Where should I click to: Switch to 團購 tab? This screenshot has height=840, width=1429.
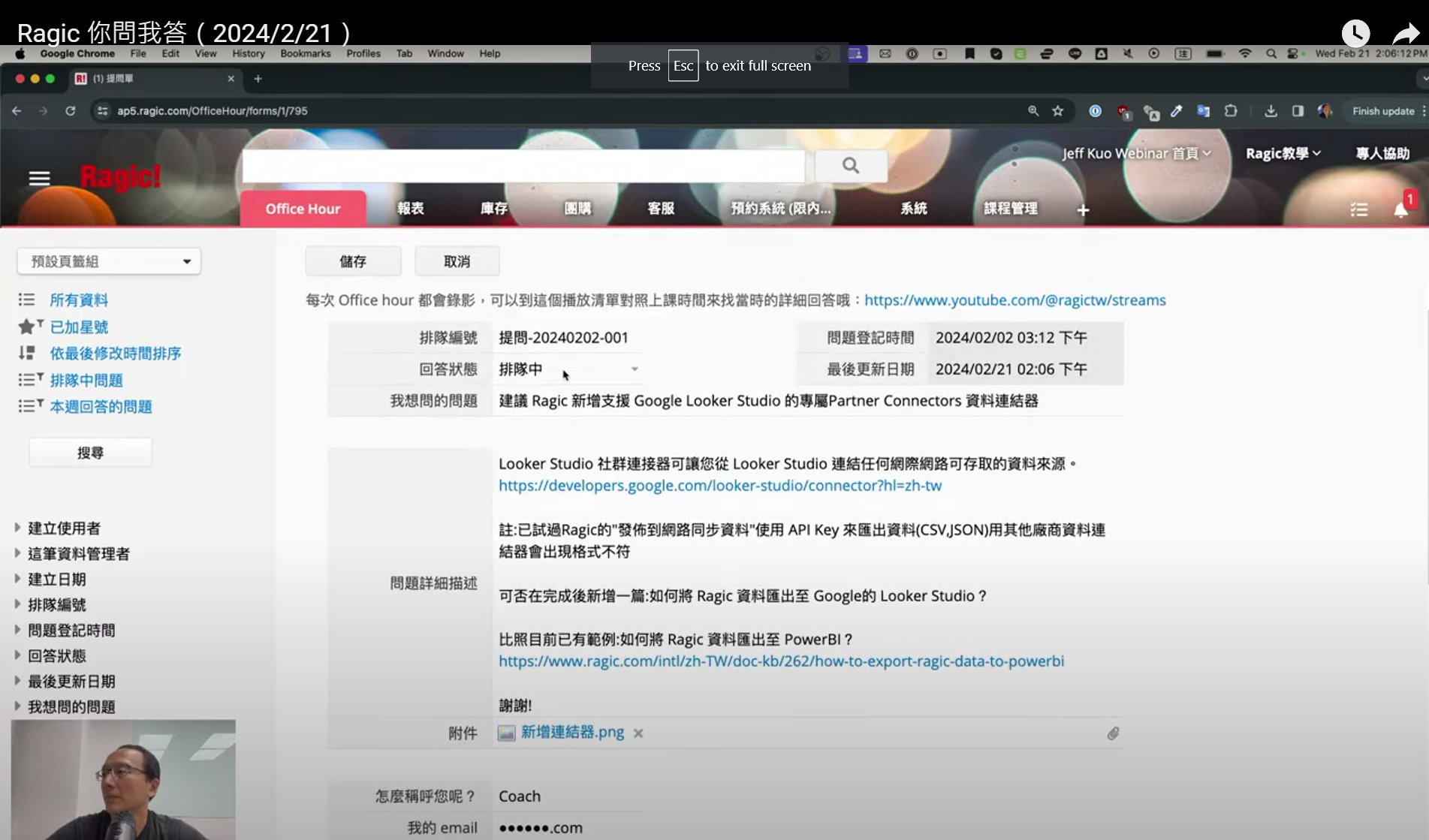pos(577,209)
